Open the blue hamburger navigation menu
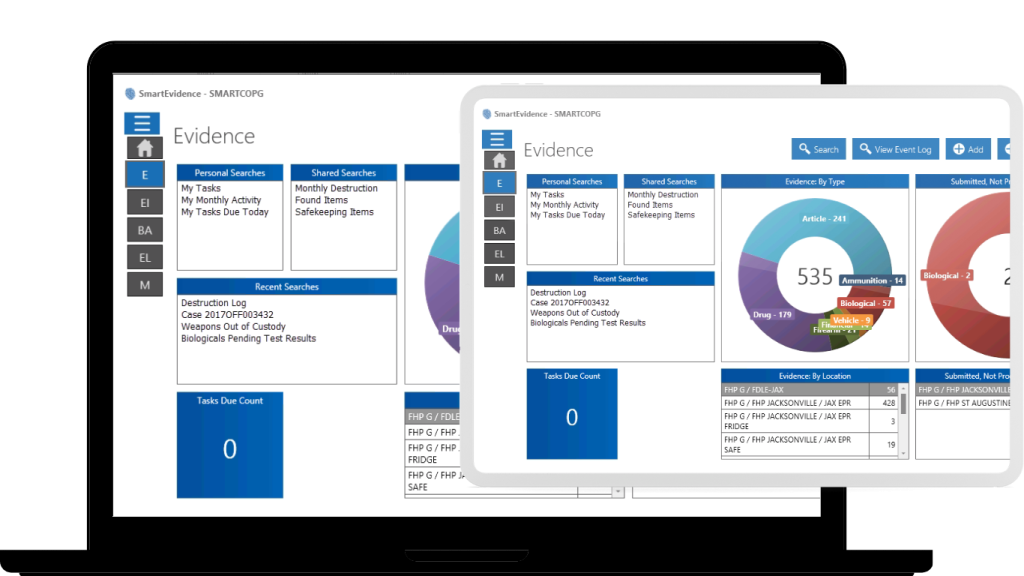 (x=499, y=139)
